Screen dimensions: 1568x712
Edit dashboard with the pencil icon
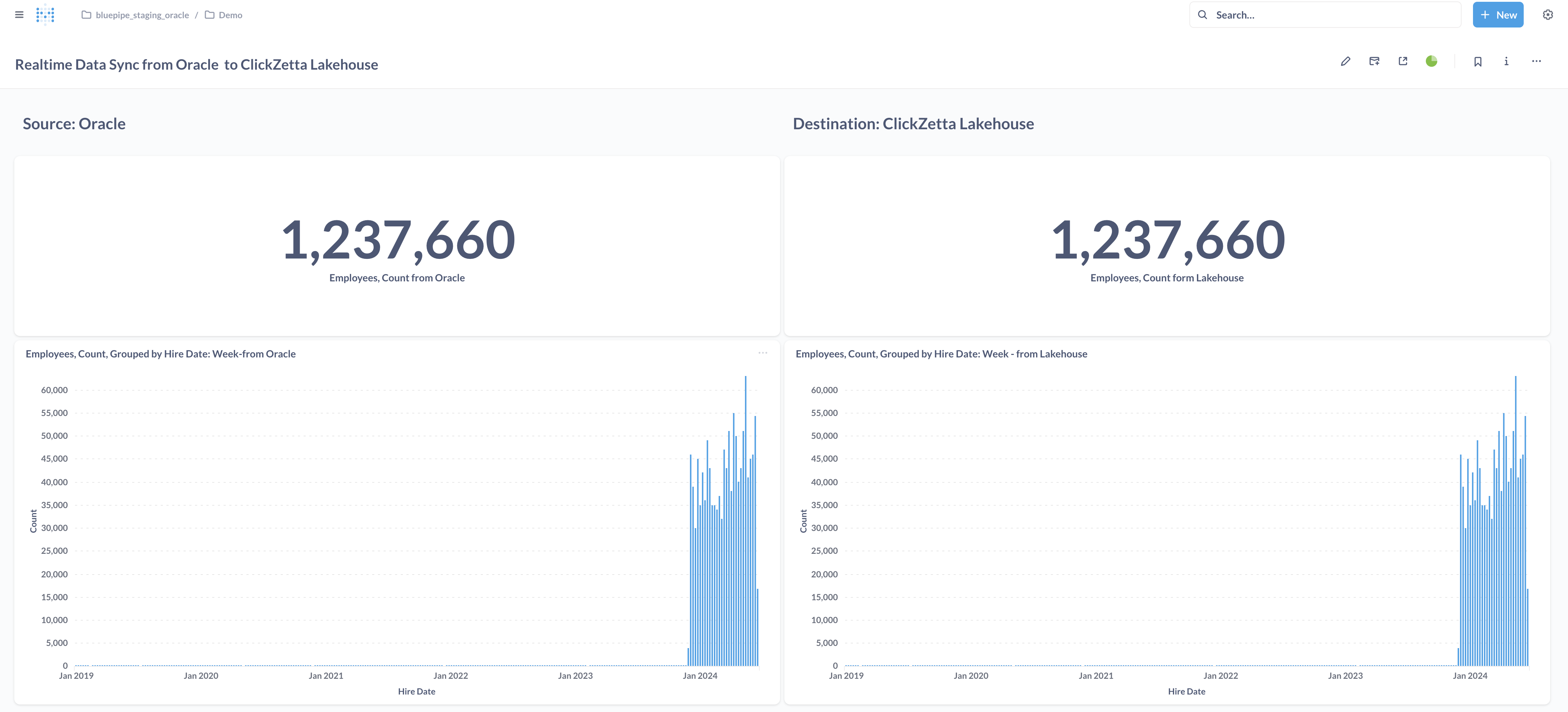point(1345,61)
